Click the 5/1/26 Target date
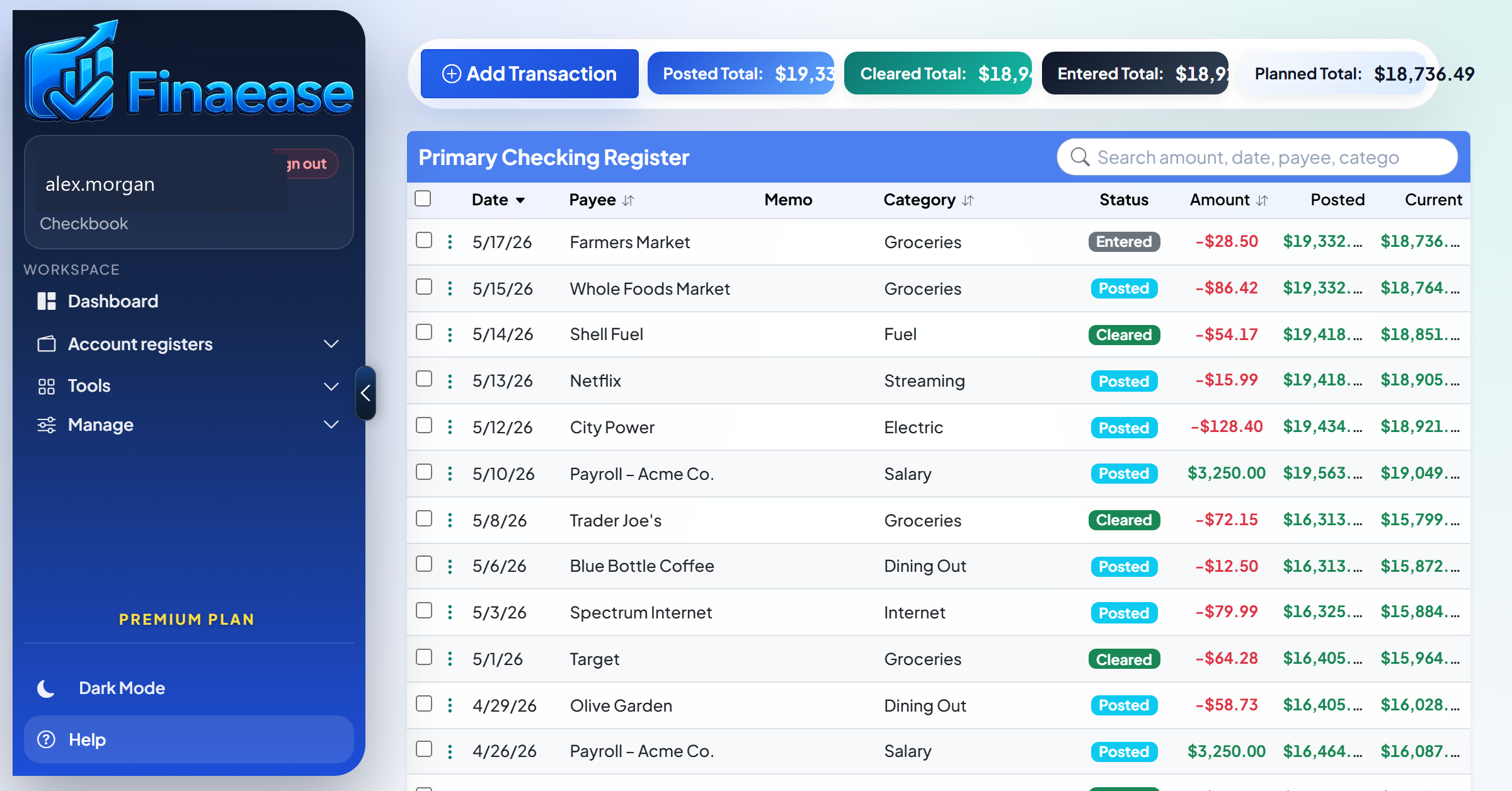 click(x=498, y=659)
